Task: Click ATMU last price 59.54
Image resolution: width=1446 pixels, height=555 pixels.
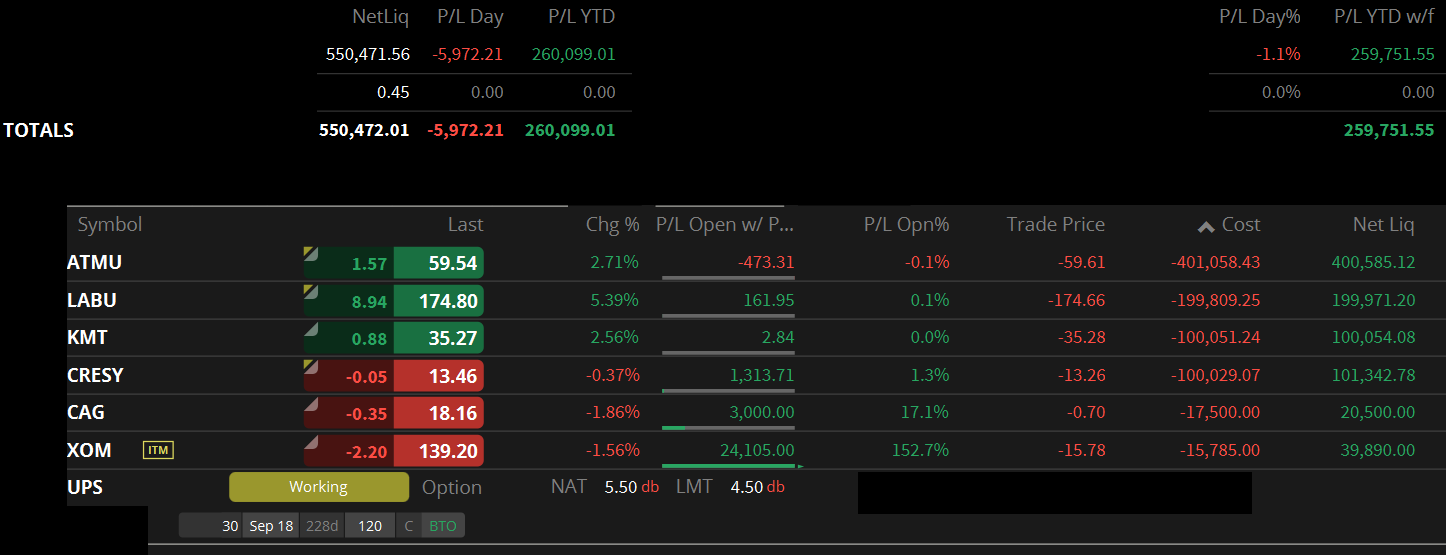Action: pos(439,263)
